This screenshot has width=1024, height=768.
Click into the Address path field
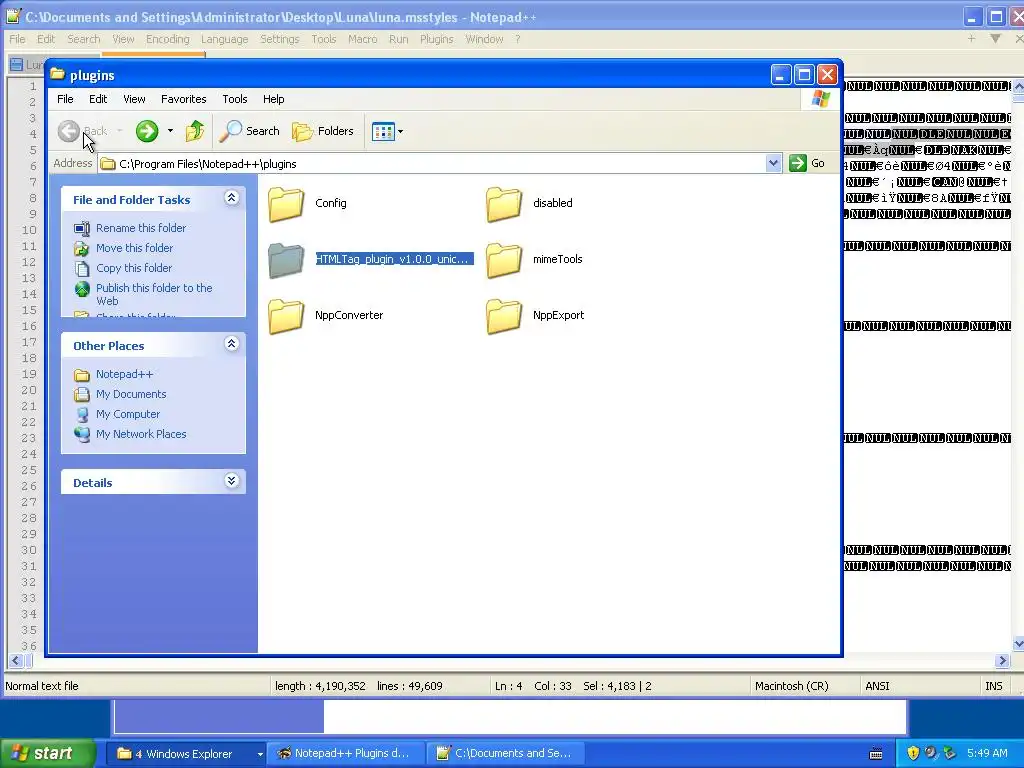[431, 164]
